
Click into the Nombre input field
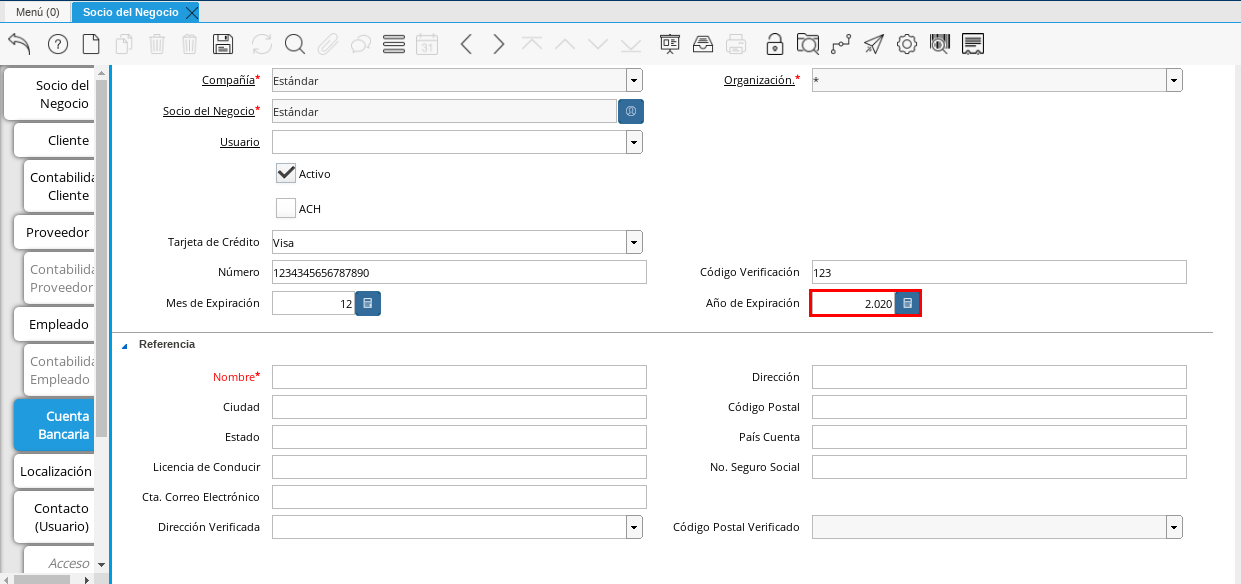pos(459,377)
